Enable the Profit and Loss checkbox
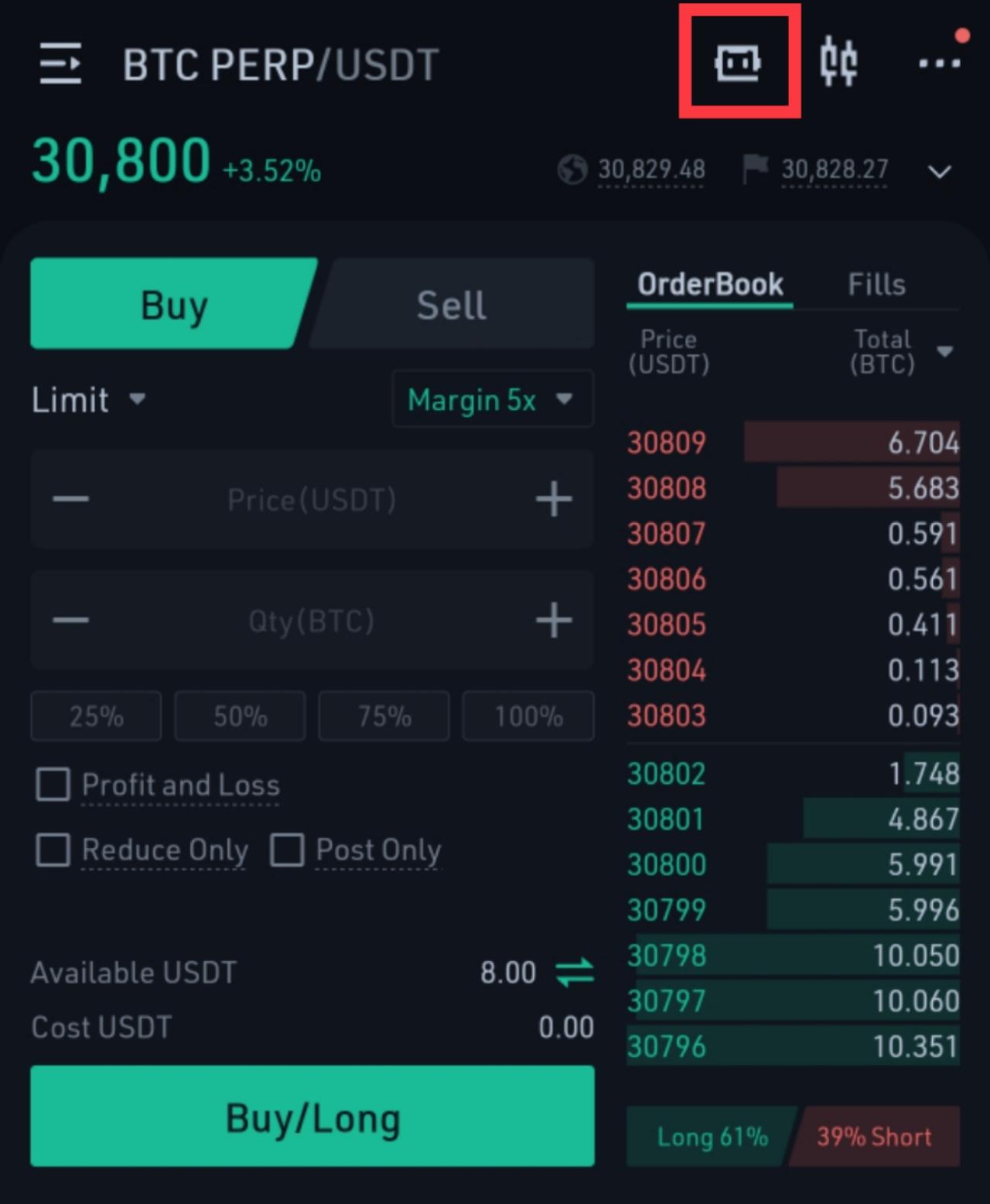 point(53,784)
